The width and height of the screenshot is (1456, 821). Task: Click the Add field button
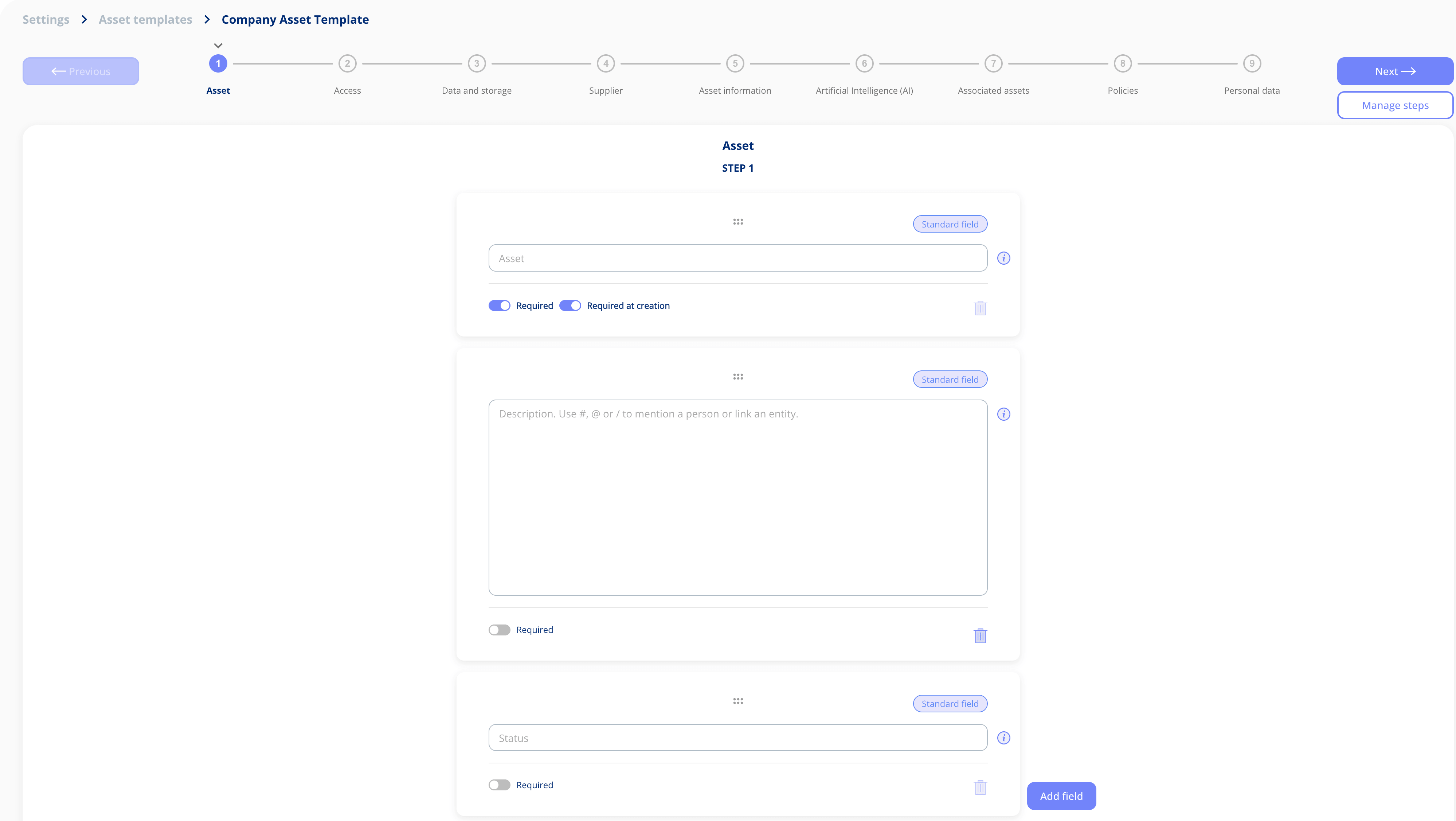click(x=1061, y=796)
